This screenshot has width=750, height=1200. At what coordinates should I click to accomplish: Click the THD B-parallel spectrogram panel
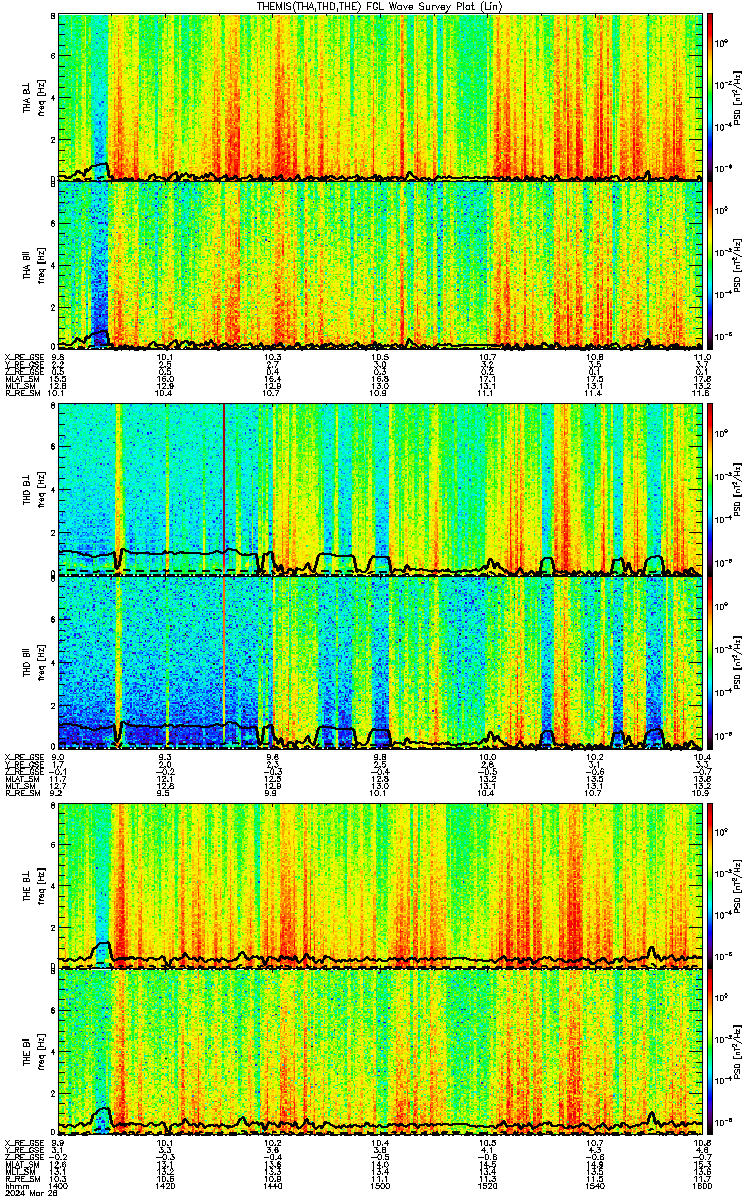click(x=380, y=662)
